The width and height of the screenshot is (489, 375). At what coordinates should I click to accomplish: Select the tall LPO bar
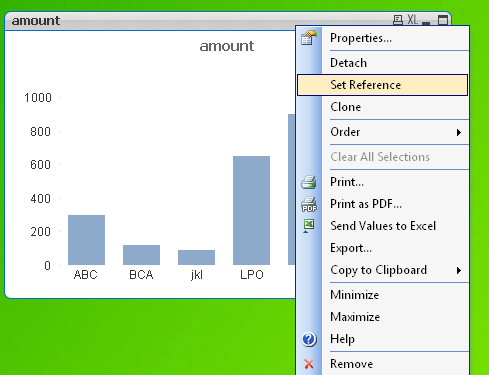click(251, 210)
